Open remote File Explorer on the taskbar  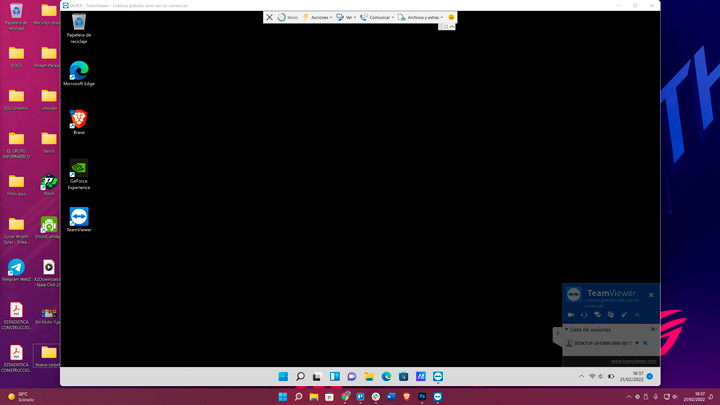tap(369, 377)
